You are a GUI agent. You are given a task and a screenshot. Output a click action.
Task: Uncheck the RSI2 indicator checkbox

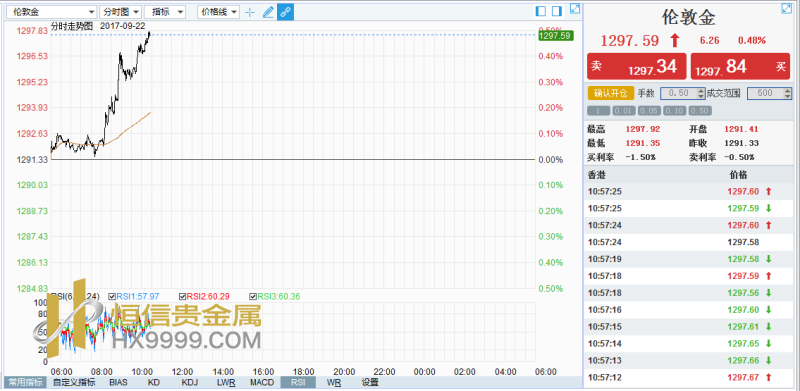182,296
